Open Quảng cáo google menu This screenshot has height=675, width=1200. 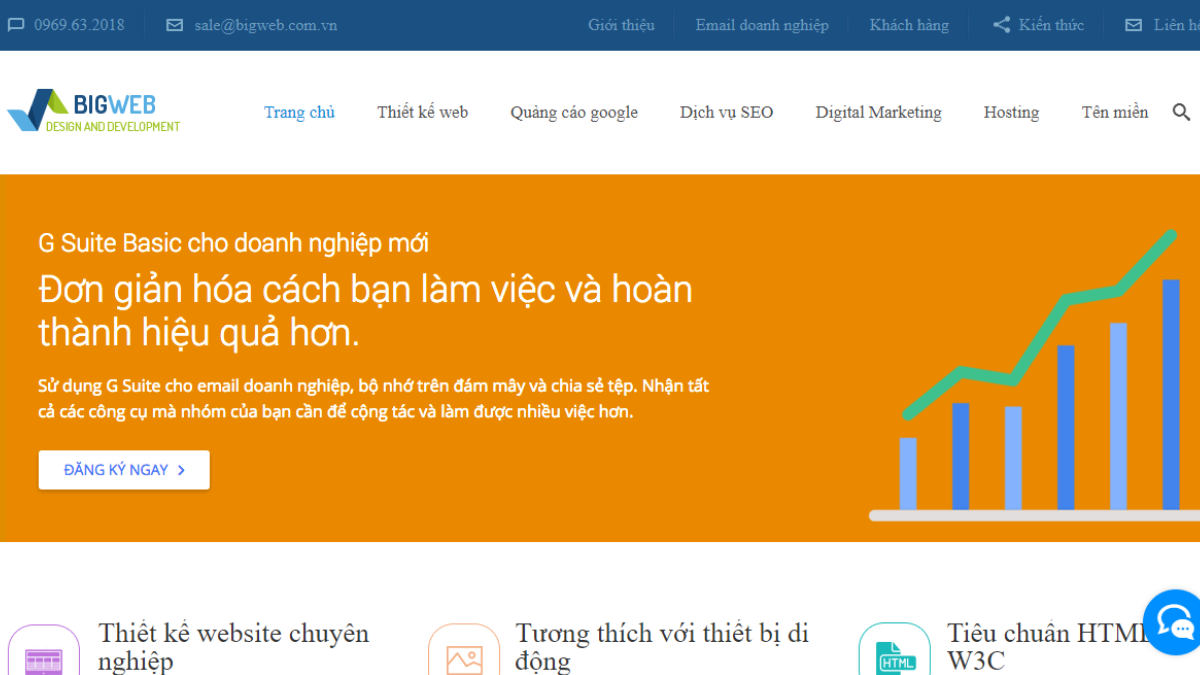pos(574,113)
